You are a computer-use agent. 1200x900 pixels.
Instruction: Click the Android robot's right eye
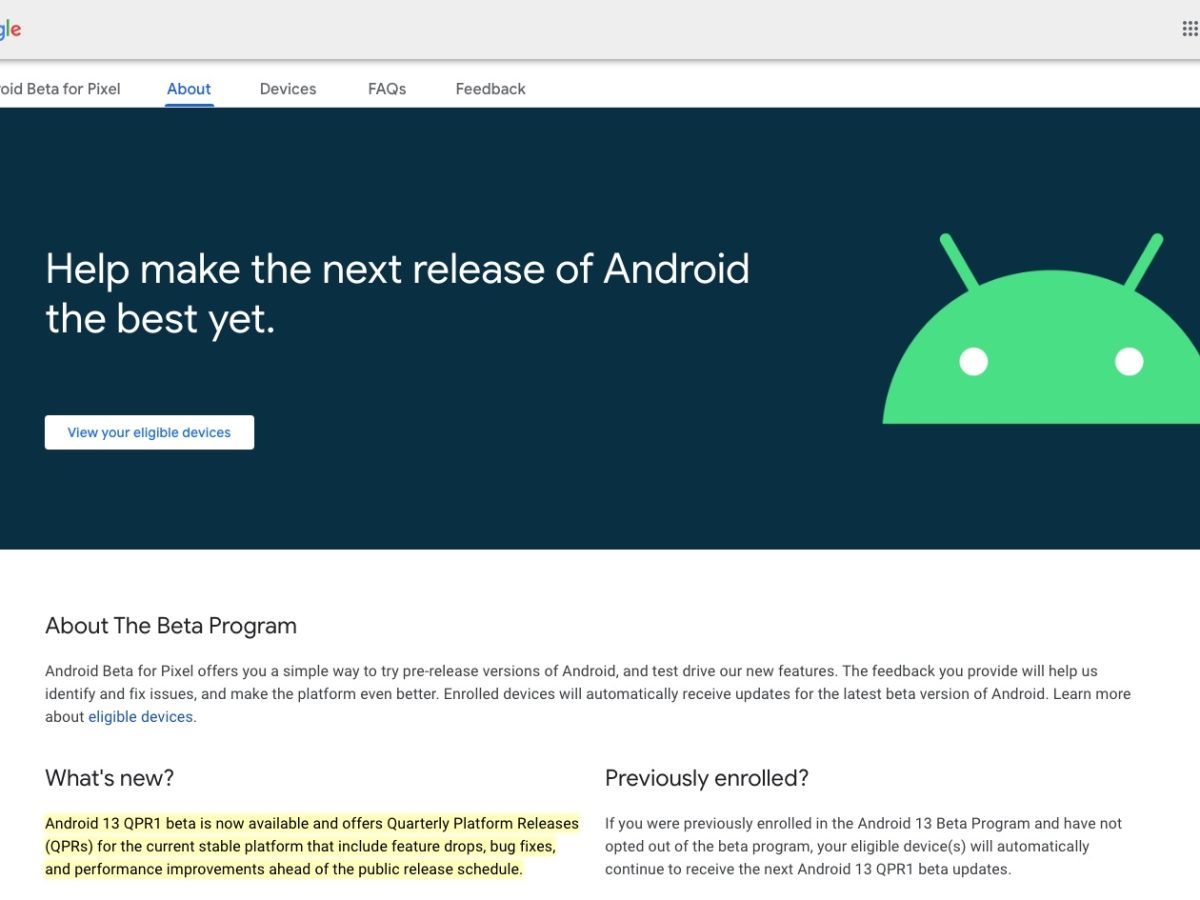click(1129, 361)
